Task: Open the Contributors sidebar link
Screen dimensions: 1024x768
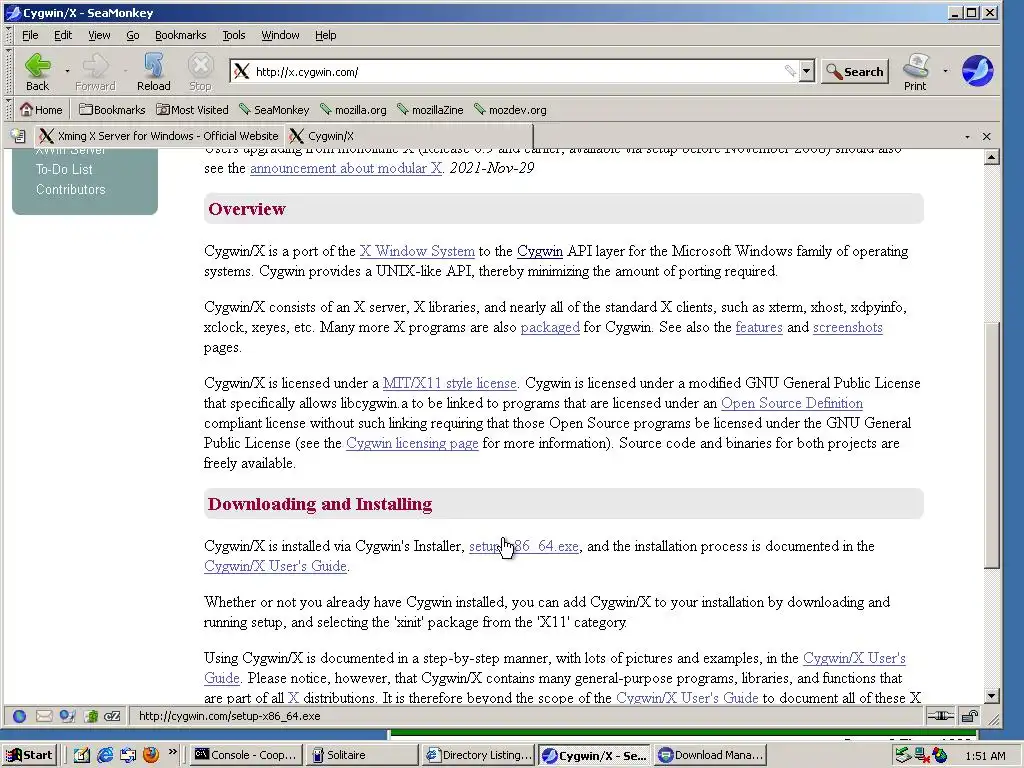Action: click(x=71, y=189)
